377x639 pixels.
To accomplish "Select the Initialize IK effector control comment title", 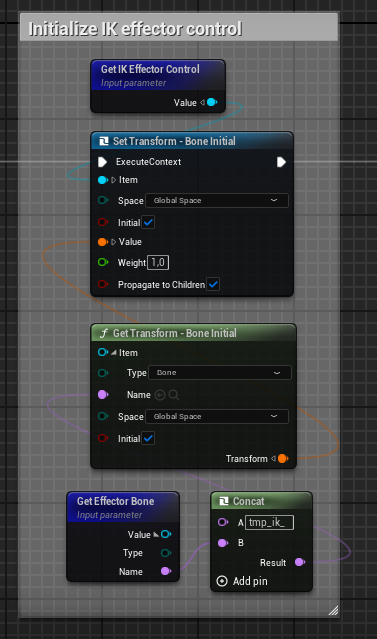I will [135, 29].
